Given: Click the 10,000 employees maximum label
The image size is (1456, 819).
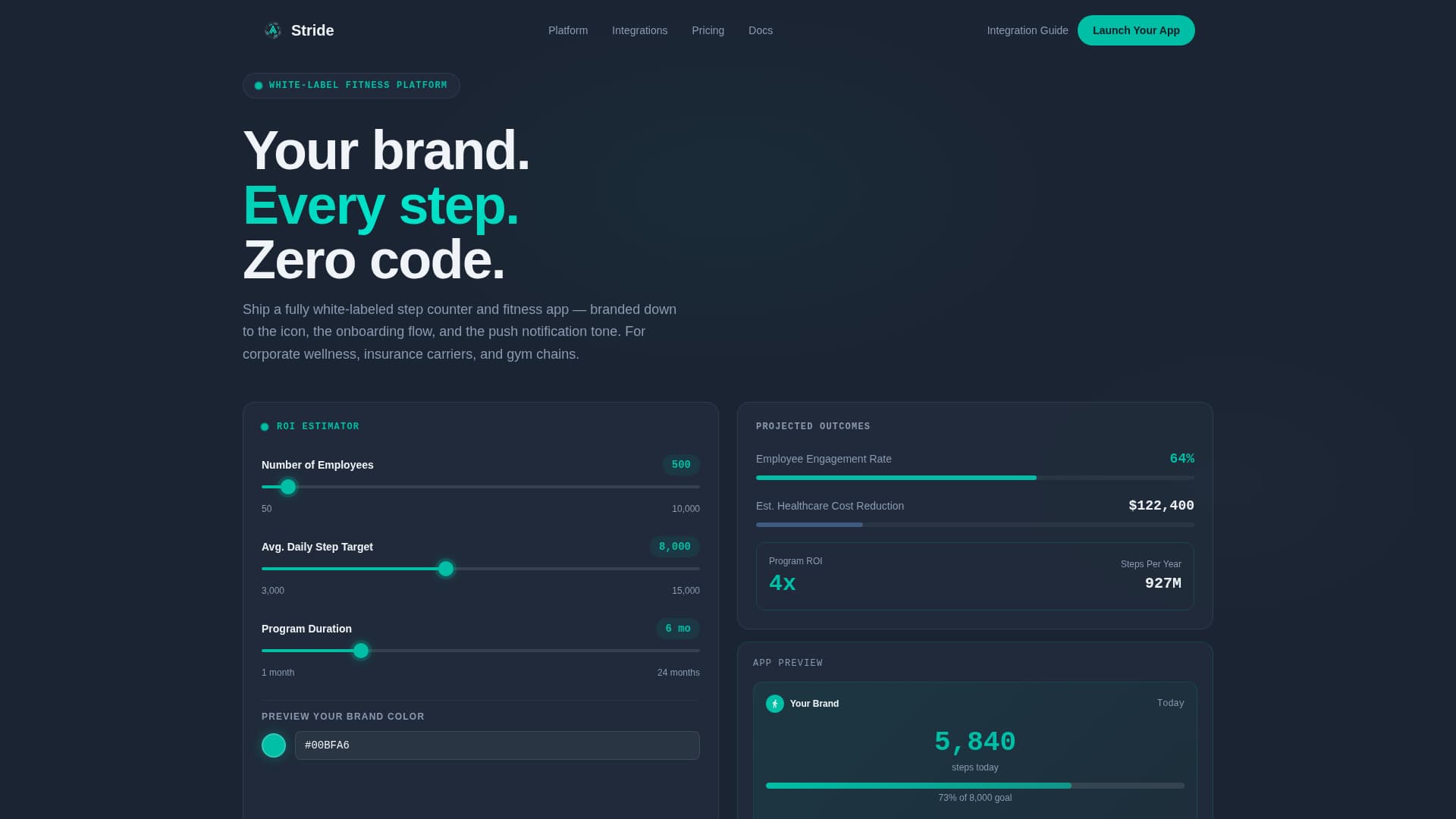Looking at the screenshot, I should pos(686,509).
